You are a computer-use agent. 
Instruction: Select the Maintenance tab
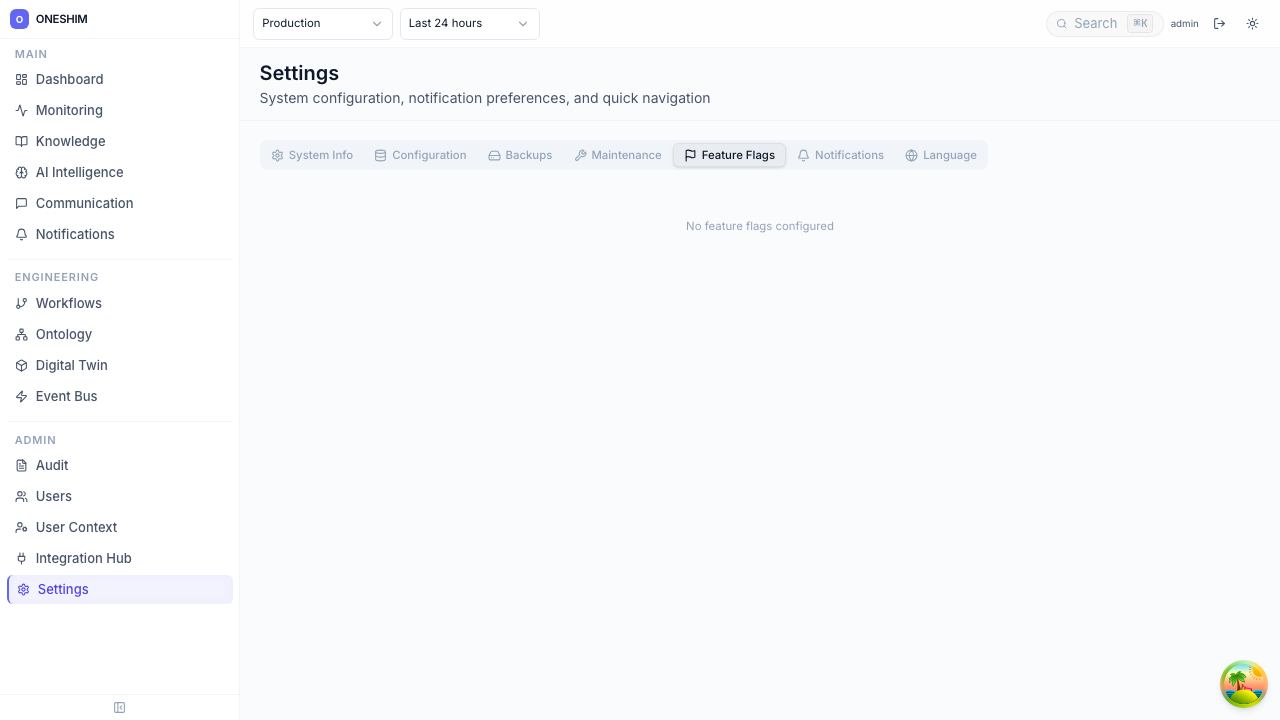click(x=617, y=155)
